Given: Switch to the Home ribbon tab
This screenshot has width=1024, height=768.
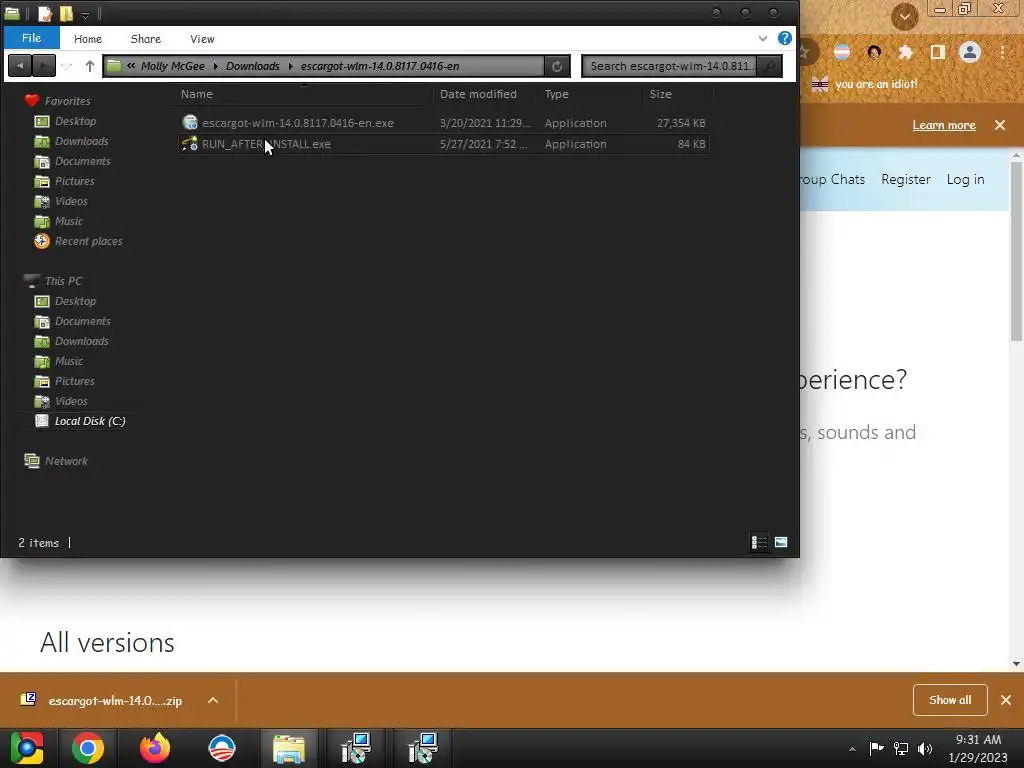Looking at the screenshot, I should coord(88,39).
